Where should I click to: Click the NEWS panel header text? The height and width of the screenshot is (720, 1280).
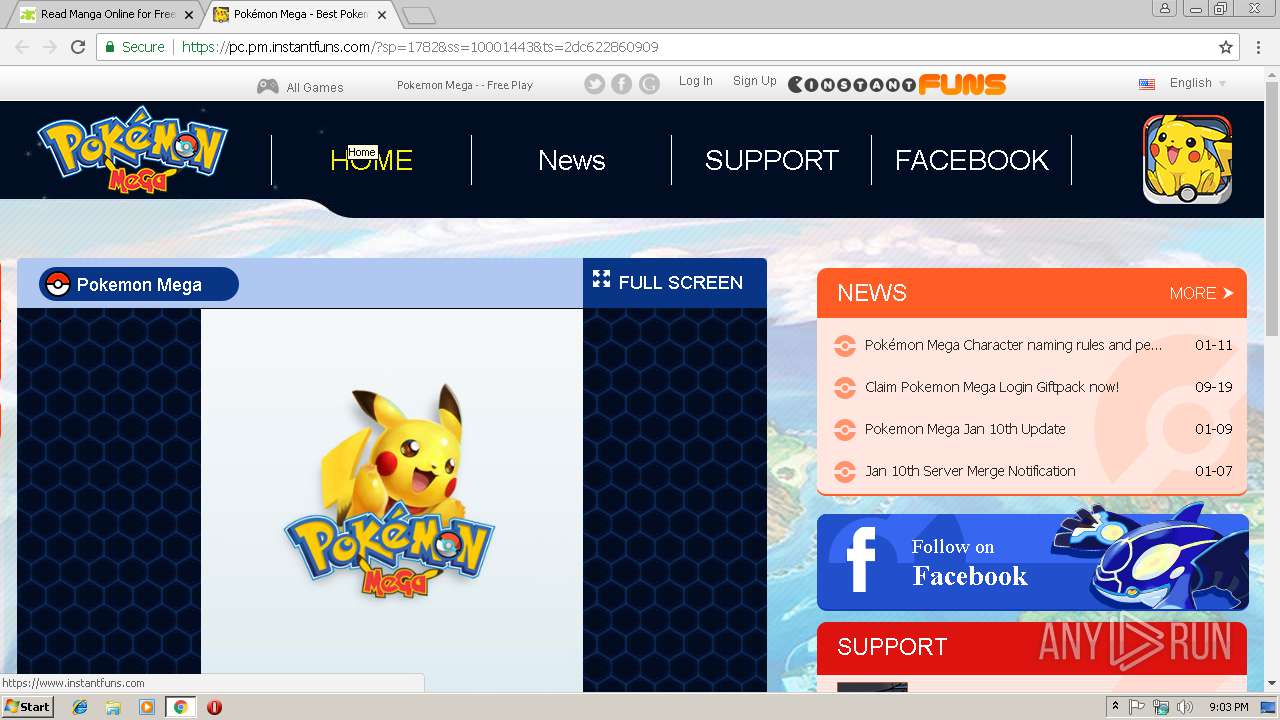pos(872,293)
